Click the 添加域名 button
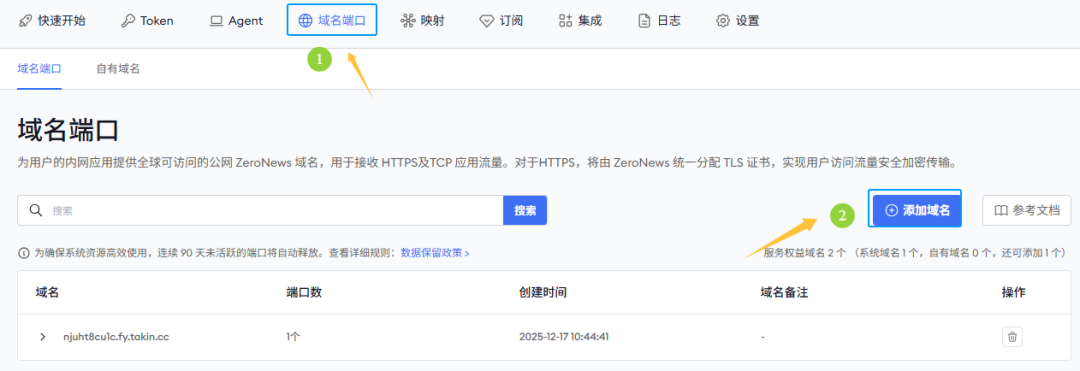This screenshot has height=371, width=1080. (x=917, y=211)
